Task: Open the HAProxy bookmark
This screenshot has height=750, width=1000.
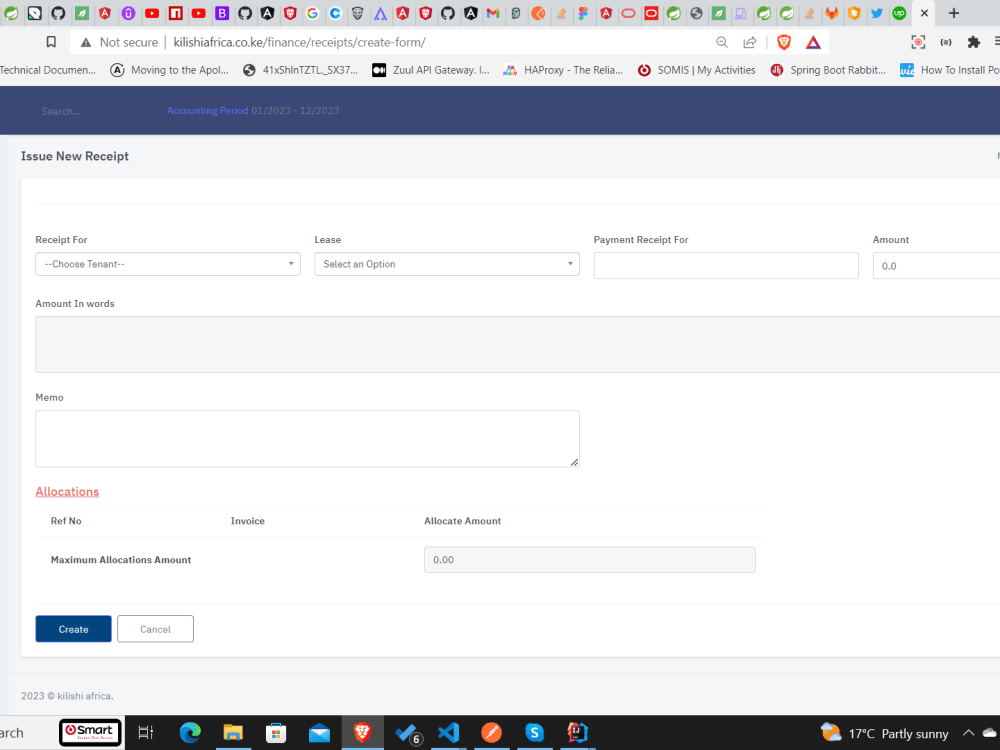Action: (x=563, y=70)
